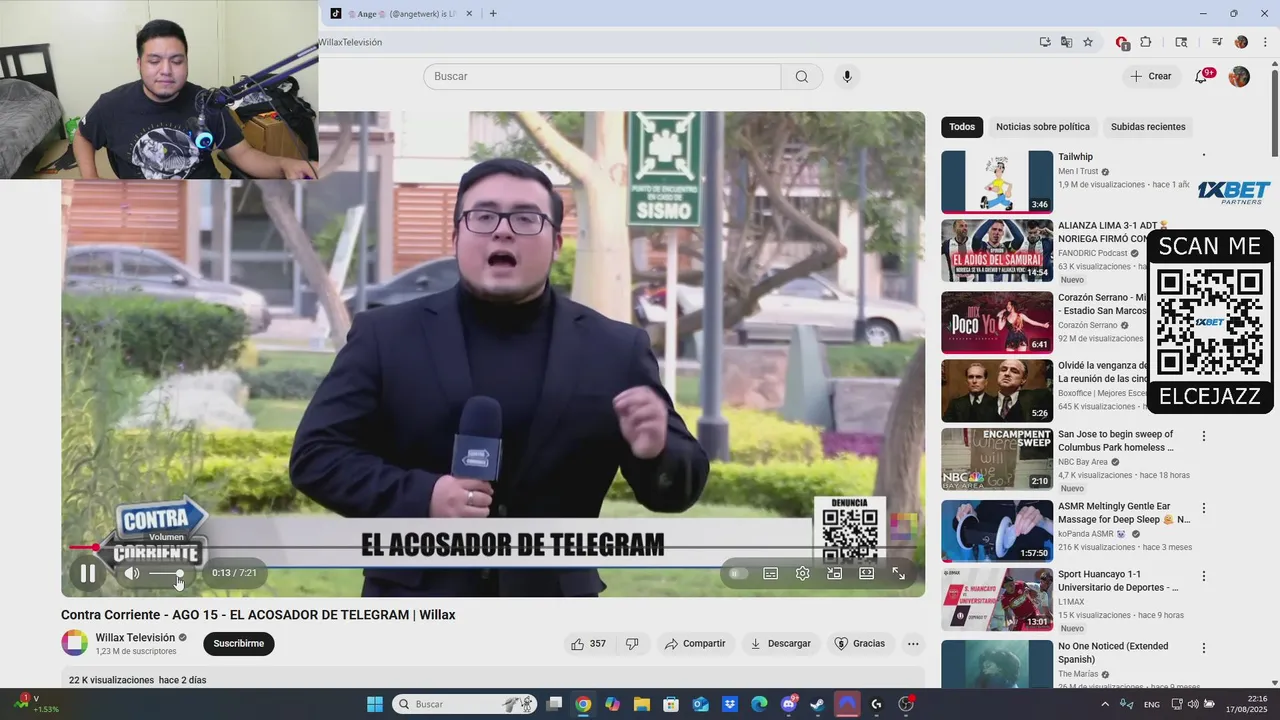Open options menu for San Jose video

coord(1204,436)
